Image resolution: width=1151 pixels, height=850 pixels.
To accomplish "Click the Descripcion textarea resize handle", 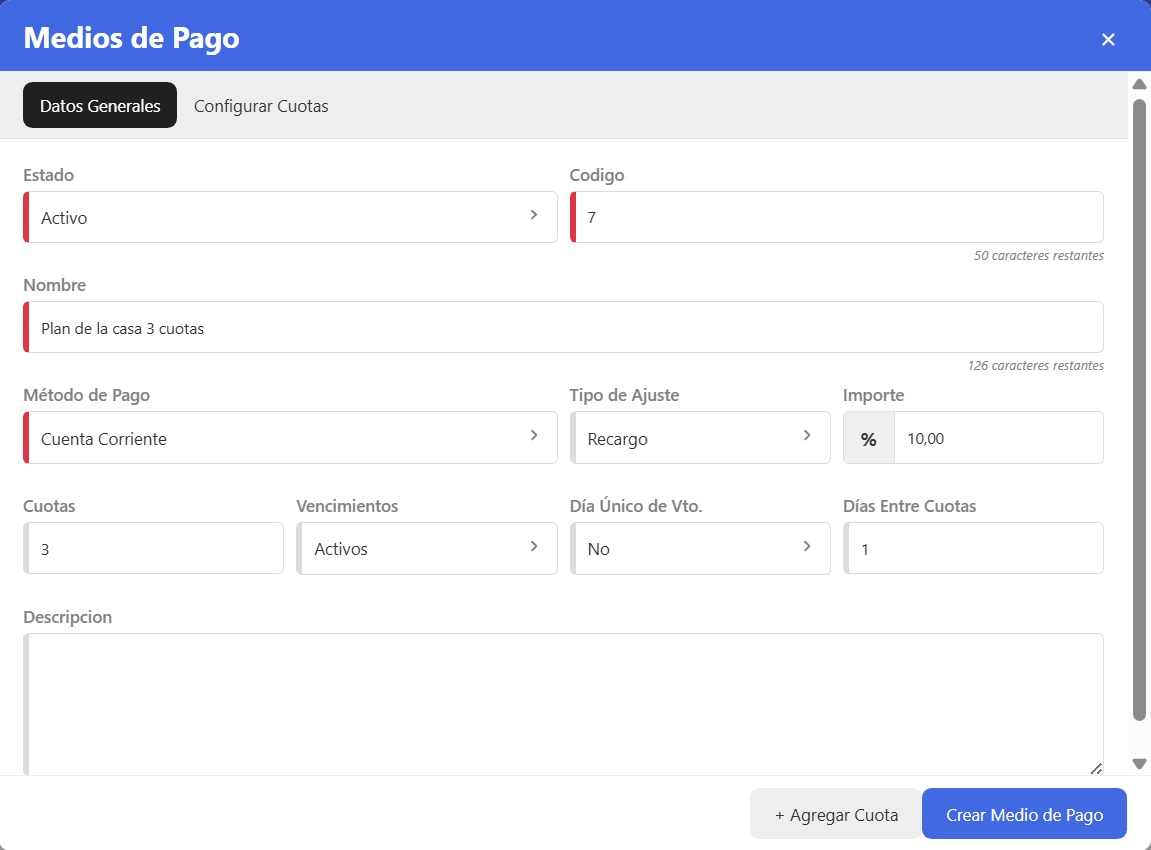I will click(x=1095, y=768).
